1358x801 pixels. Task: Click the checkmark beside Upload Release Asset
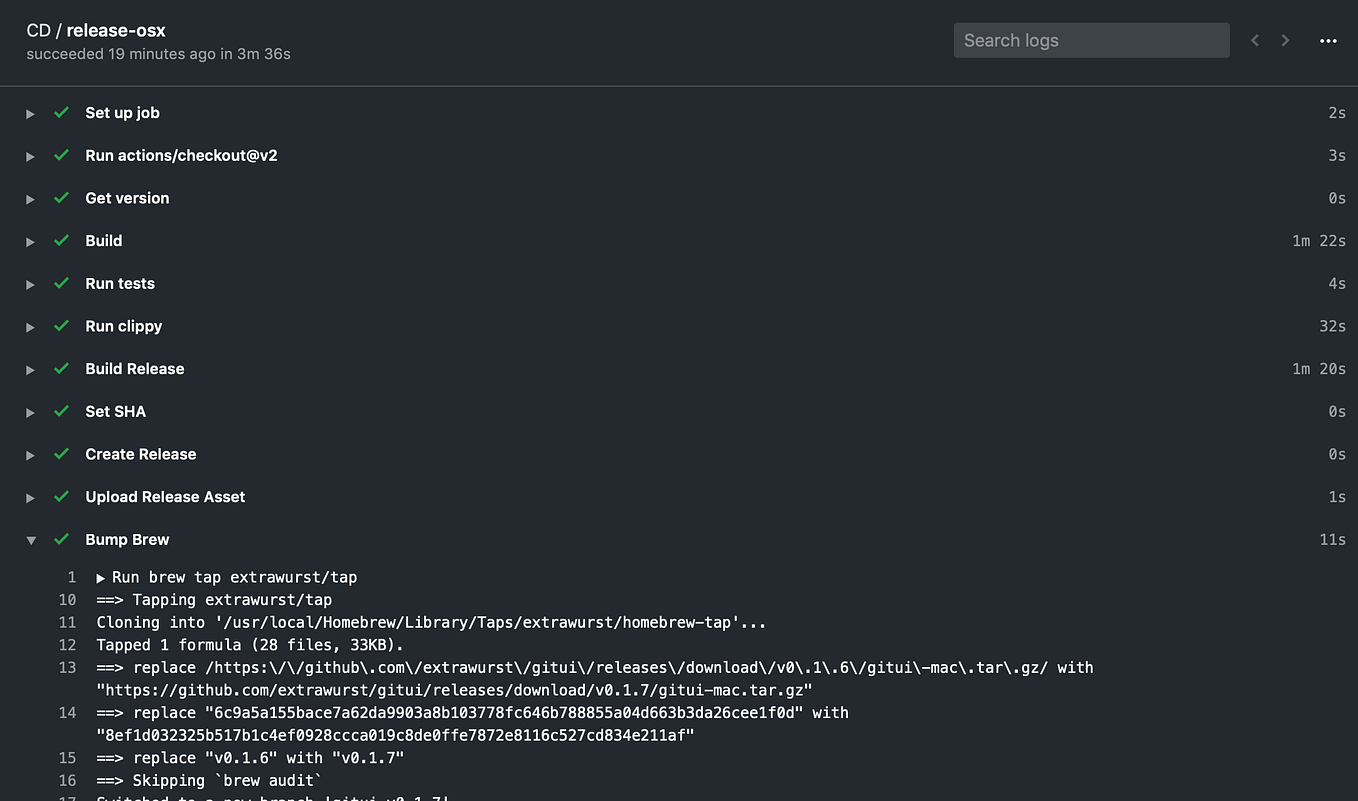(x=61, y=497)
